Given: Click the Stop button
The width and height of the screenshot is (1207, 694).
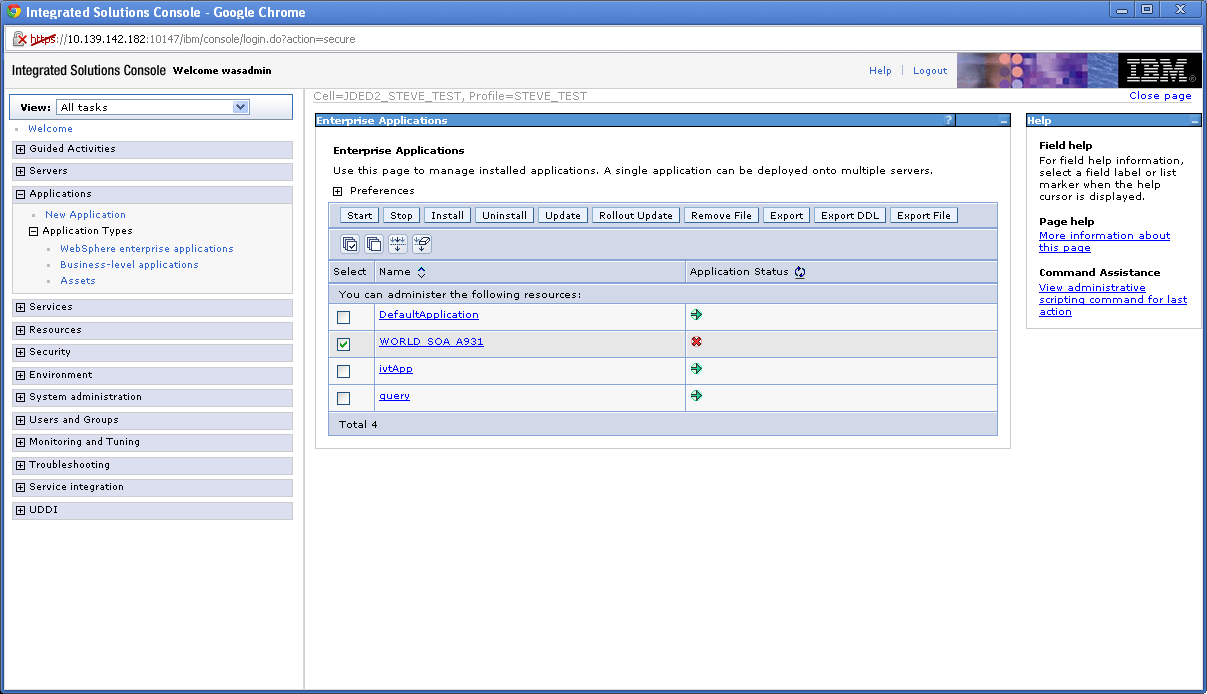Looking at the screenshot, I should [401, 215].
